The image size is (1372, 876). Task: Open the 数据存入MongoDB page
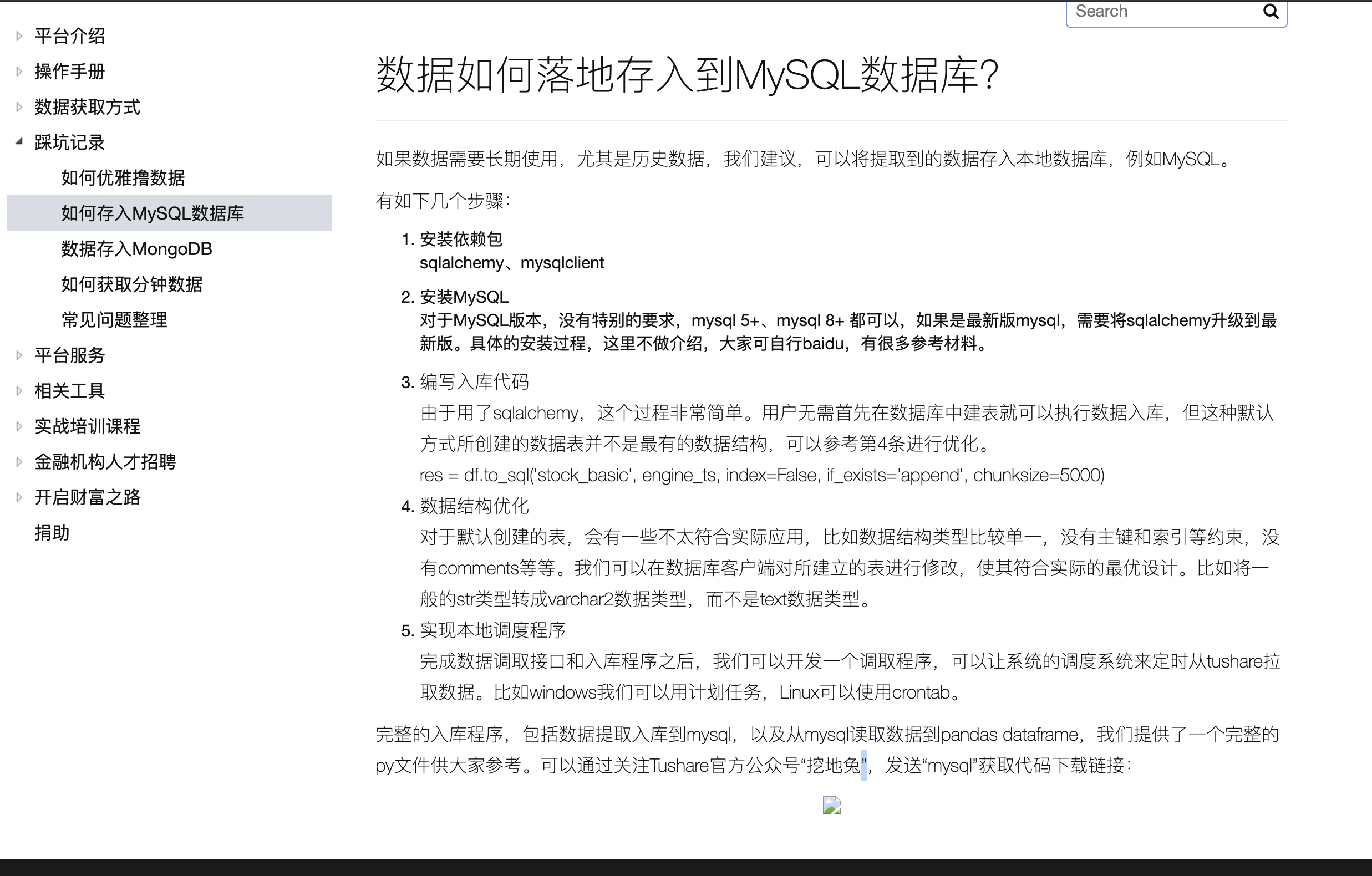(x=137, y=249)
